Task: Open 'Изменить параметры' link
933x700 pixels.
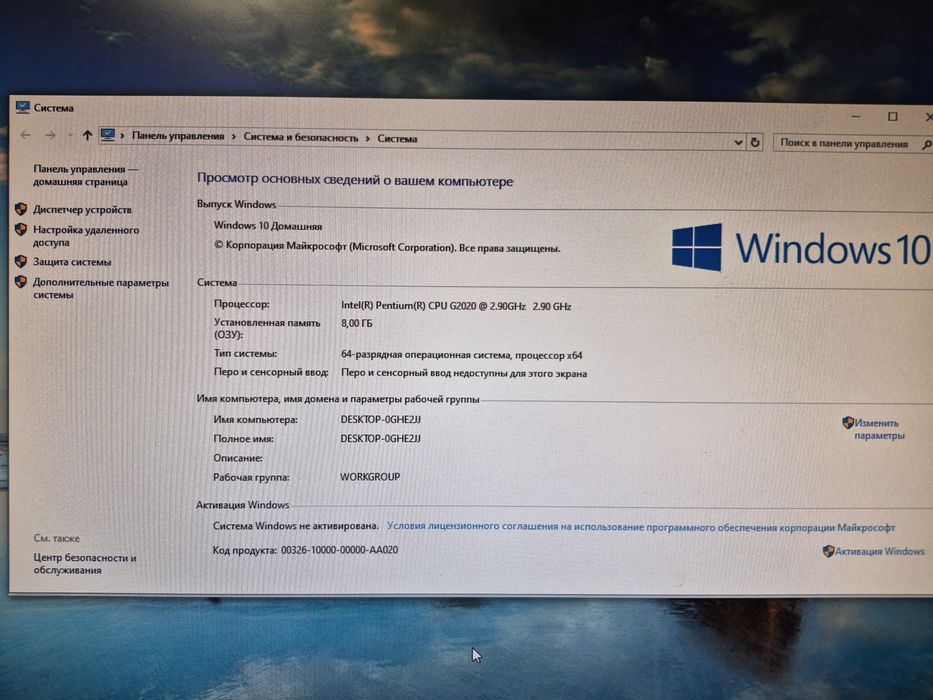Action: coord(878,429)
